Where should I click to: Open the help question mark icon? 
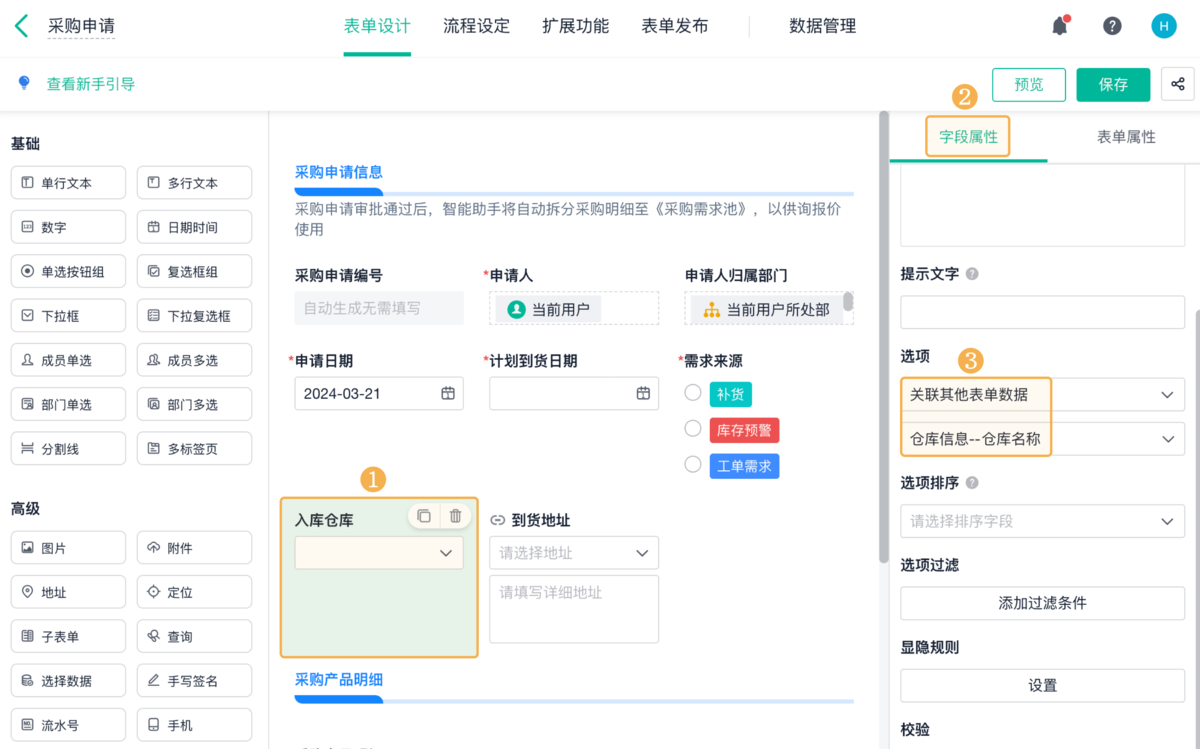point(1112,27)
